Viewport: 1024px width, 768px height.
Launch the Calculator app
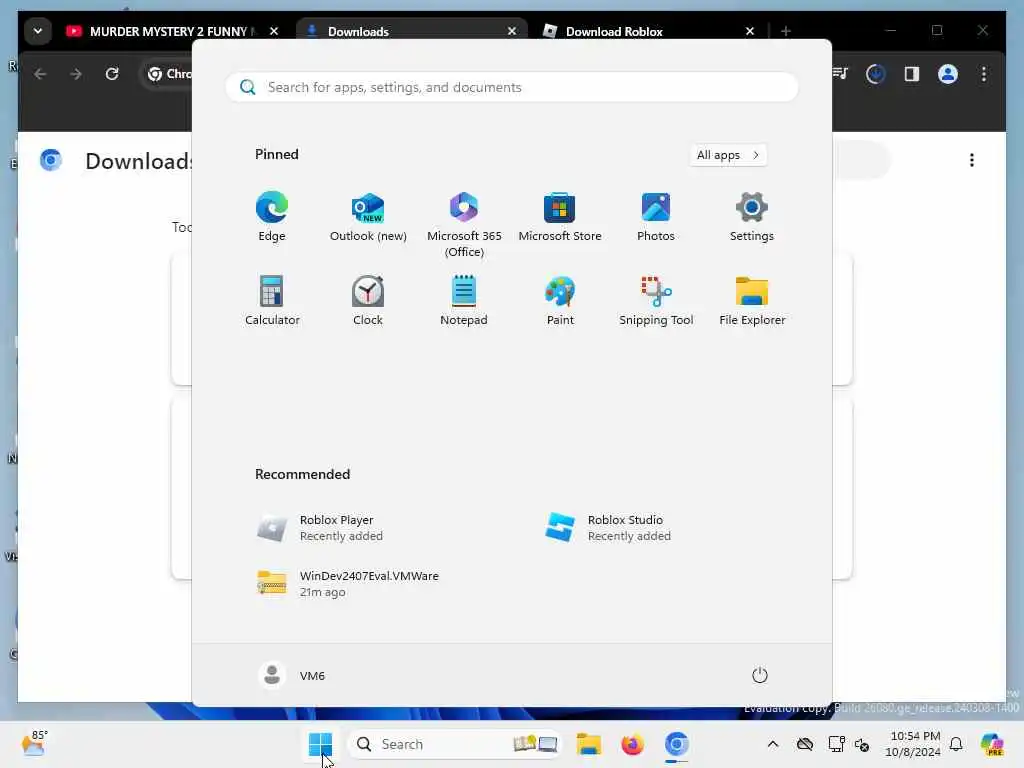click(x=272, y=300)
